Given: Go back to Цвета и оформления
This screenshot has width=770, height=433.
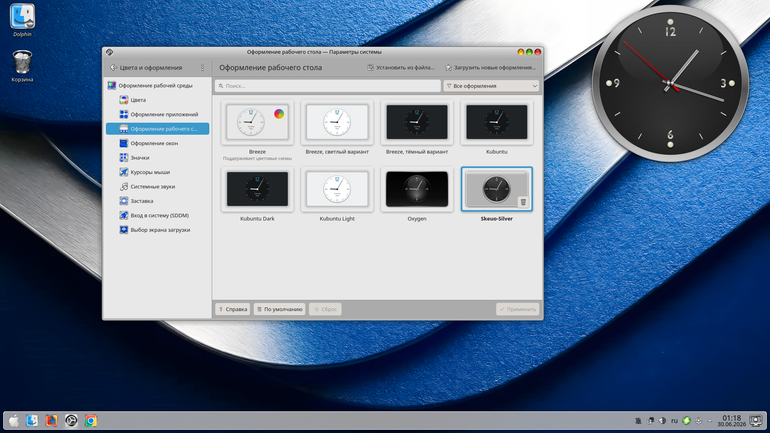Looking at the screenshot, I should click(146, 68).
